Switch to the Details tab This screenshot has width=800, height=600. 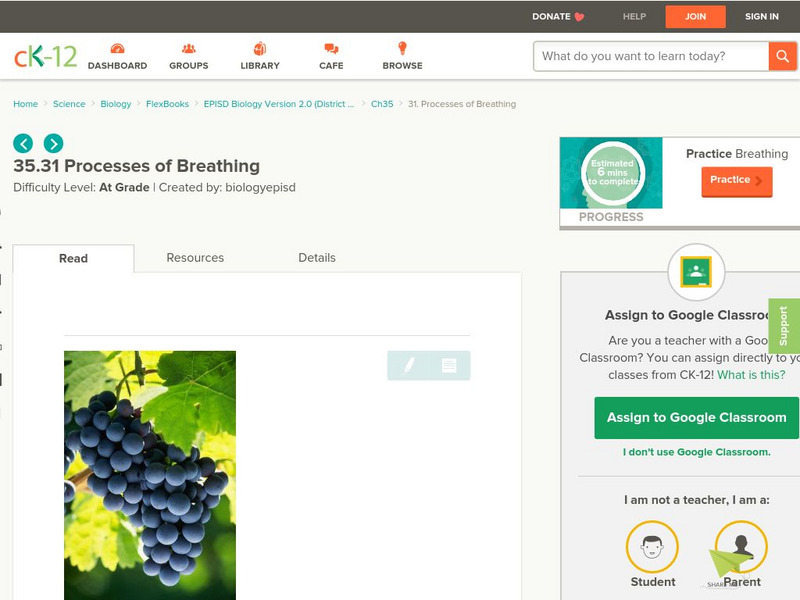point(317,258)
